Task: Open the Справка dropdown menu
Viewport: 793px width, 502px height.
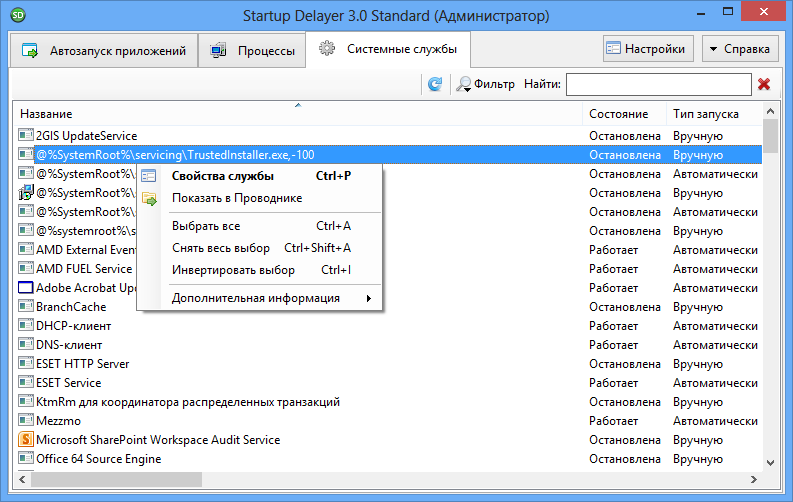Action: click(x=740, y=49)
